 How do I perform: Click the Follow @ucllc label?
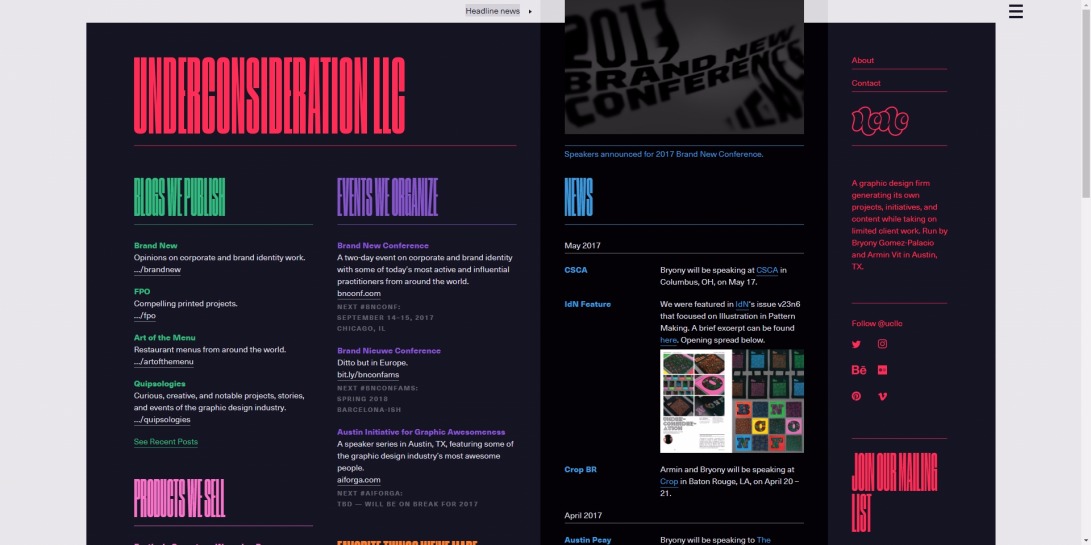click(877, 324)
